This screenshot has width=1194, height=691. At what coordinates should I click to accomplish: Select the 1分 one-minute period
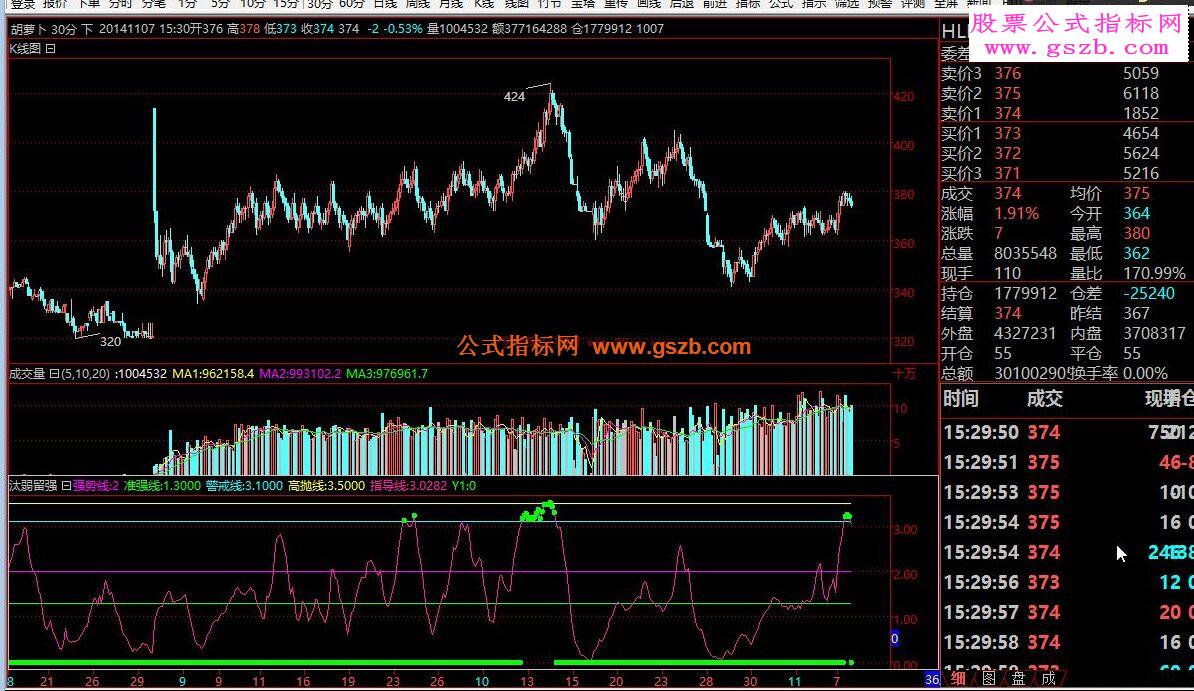coord(187,4)
